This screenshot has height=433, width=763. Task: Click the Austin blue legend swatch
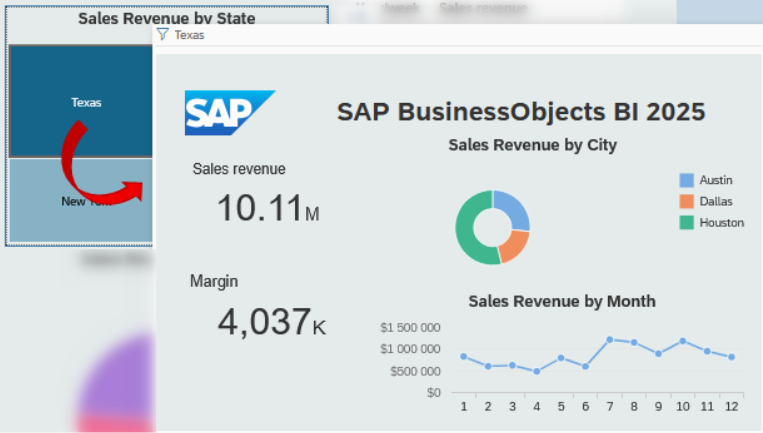point(686,180)
